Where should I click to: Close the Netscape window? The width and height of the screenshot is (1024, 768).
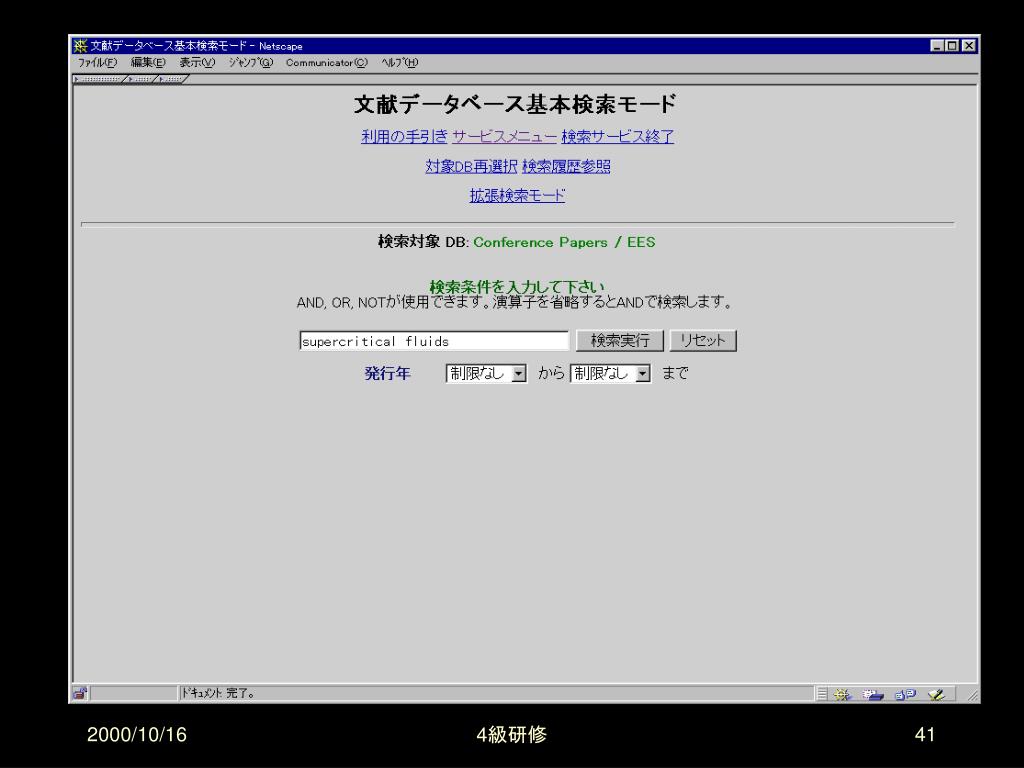pyautogui.click(x=969, y=46)
